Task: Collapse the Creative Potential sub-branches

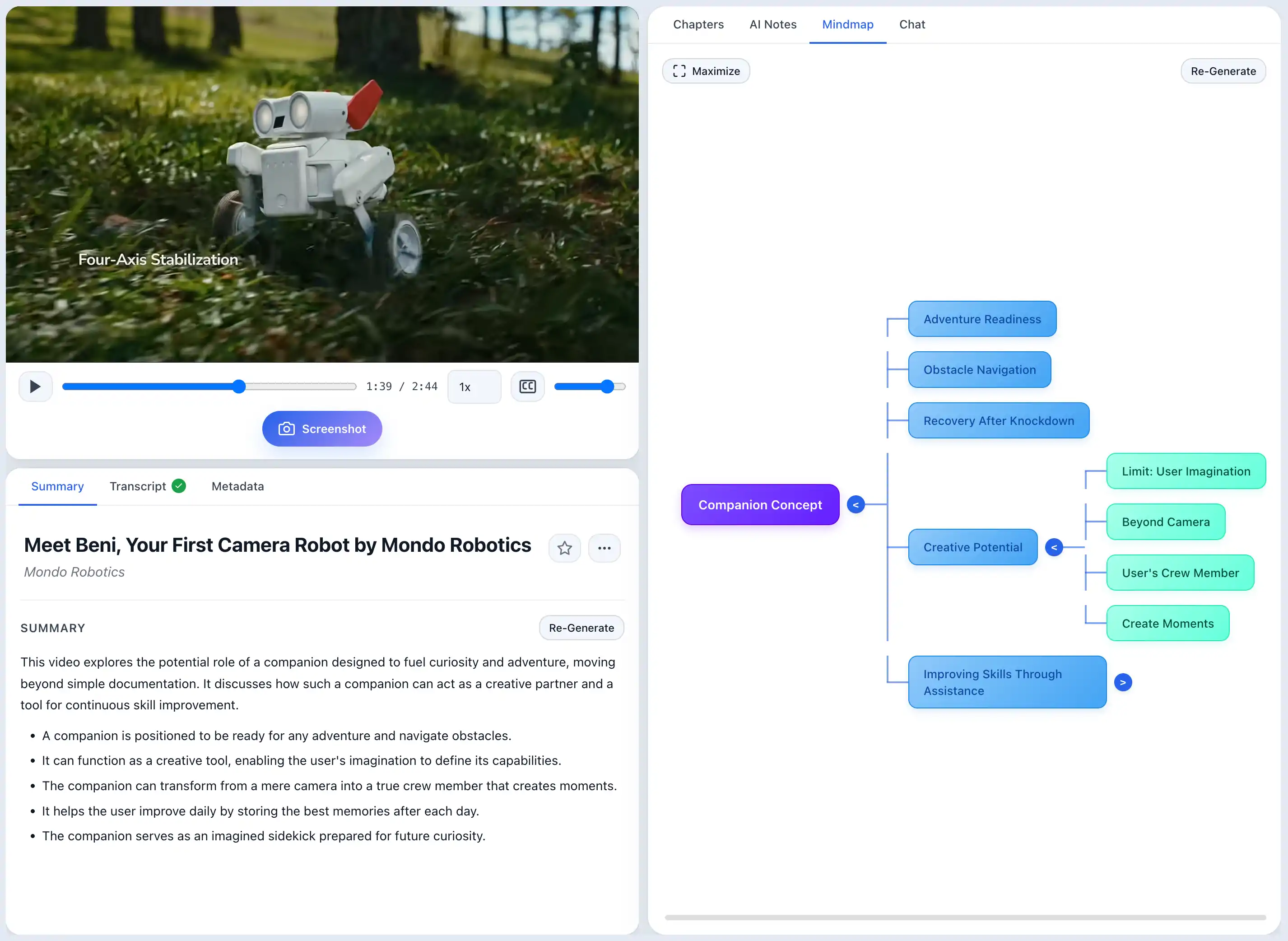Action: tap(1054, 547)
